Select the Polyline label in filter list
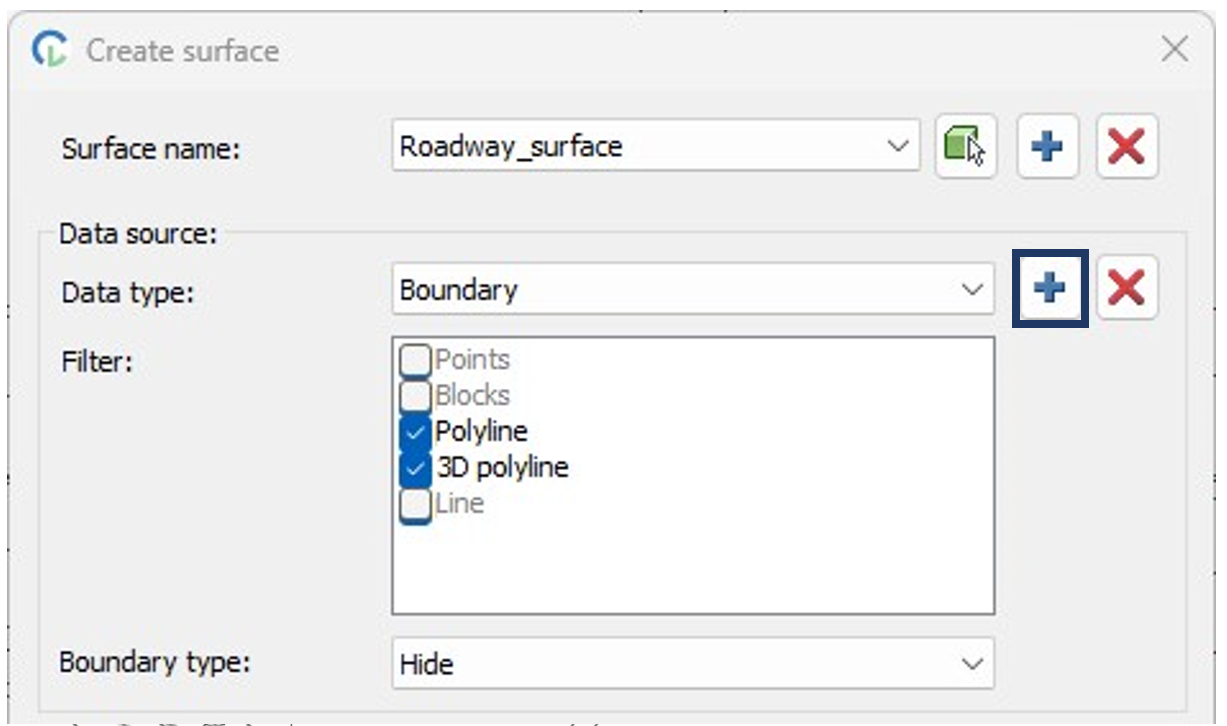The image size is (1227, 726). pos(481,432)
